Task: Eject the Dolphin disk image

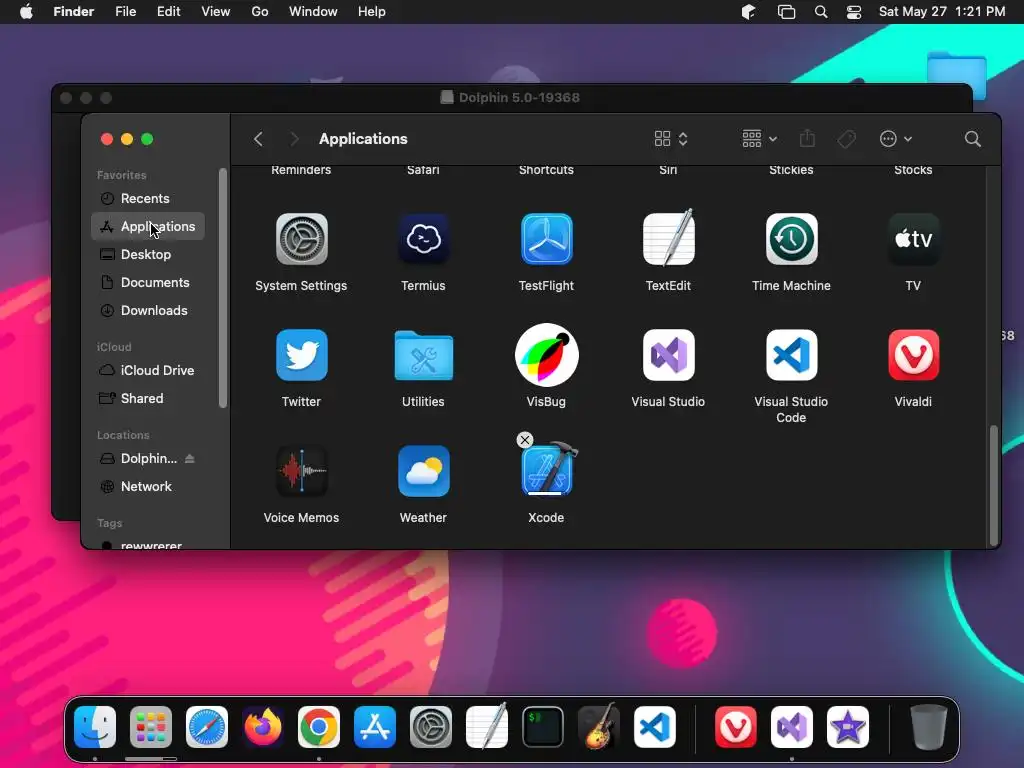Action: 189,458
